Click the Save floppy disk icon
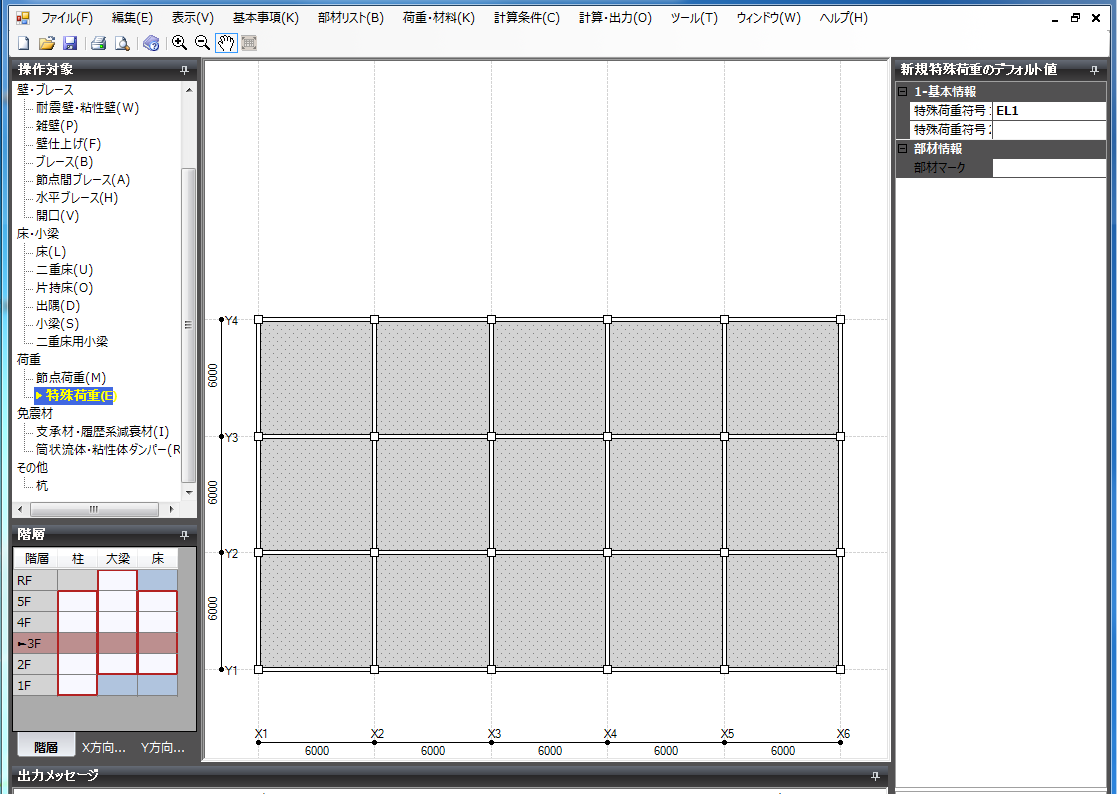 pyautogui.click(x=70, y=43)
